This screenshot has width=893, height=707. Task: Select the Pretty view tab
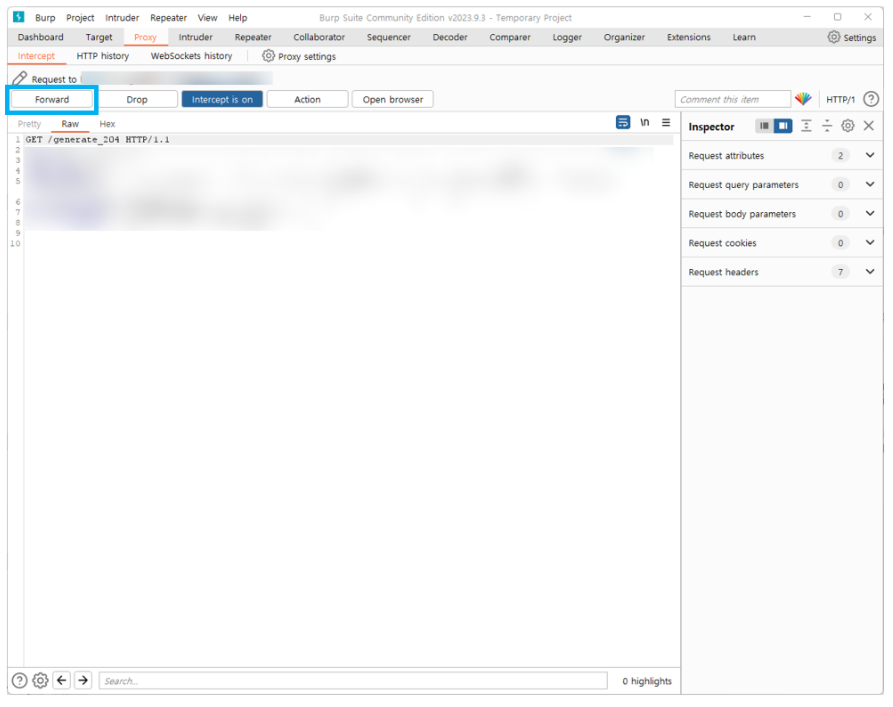(x=29, y=124)
